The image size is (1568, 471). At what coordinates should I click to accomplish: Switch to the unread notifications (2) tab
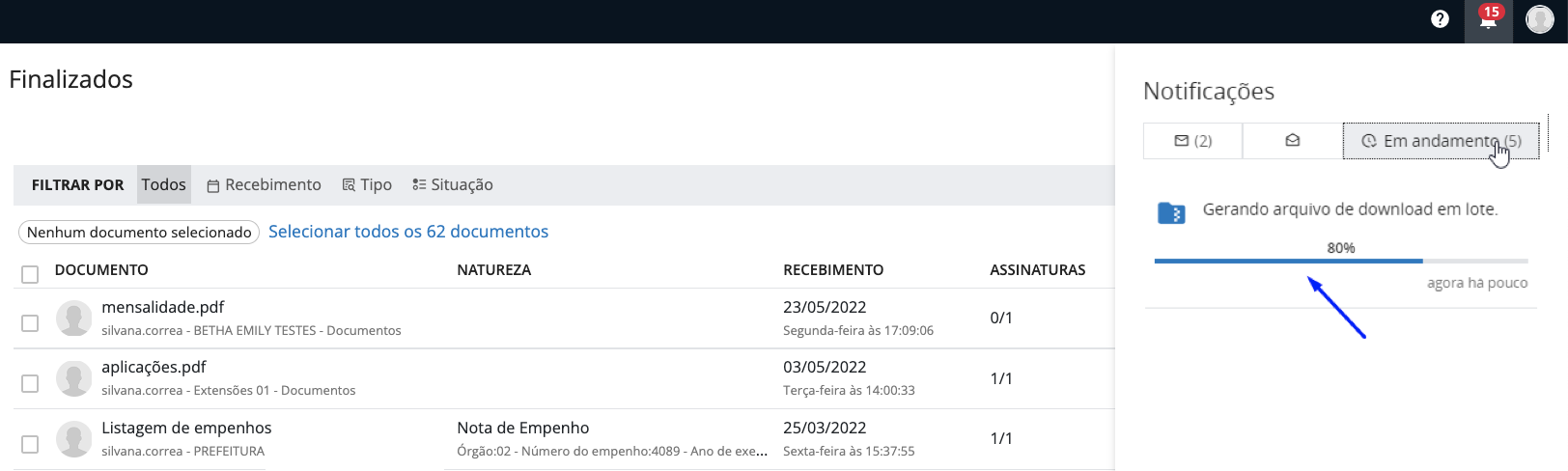tap(1192, 141)
